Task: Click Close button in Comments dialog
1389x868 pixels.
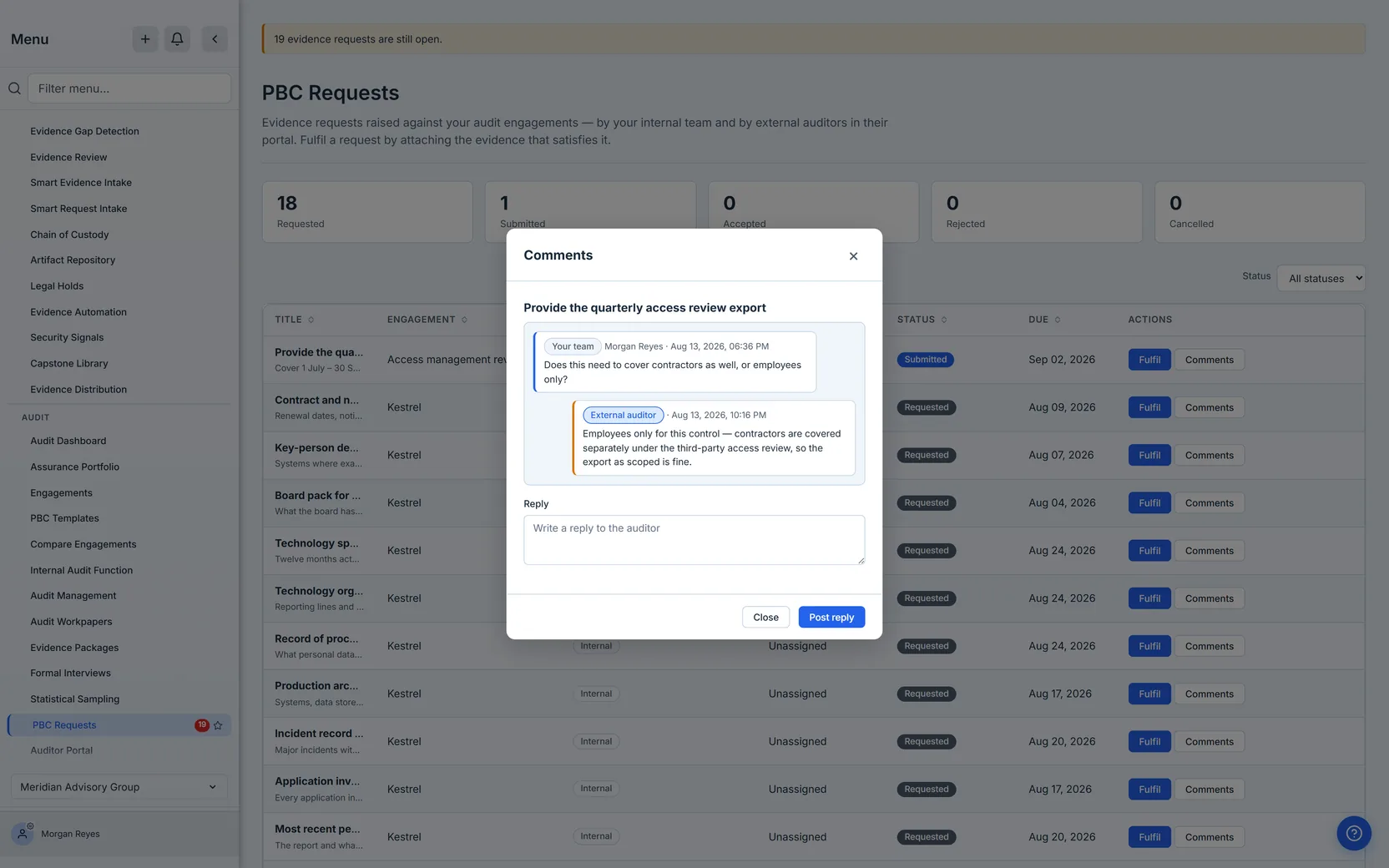Action: coord(765,617)
